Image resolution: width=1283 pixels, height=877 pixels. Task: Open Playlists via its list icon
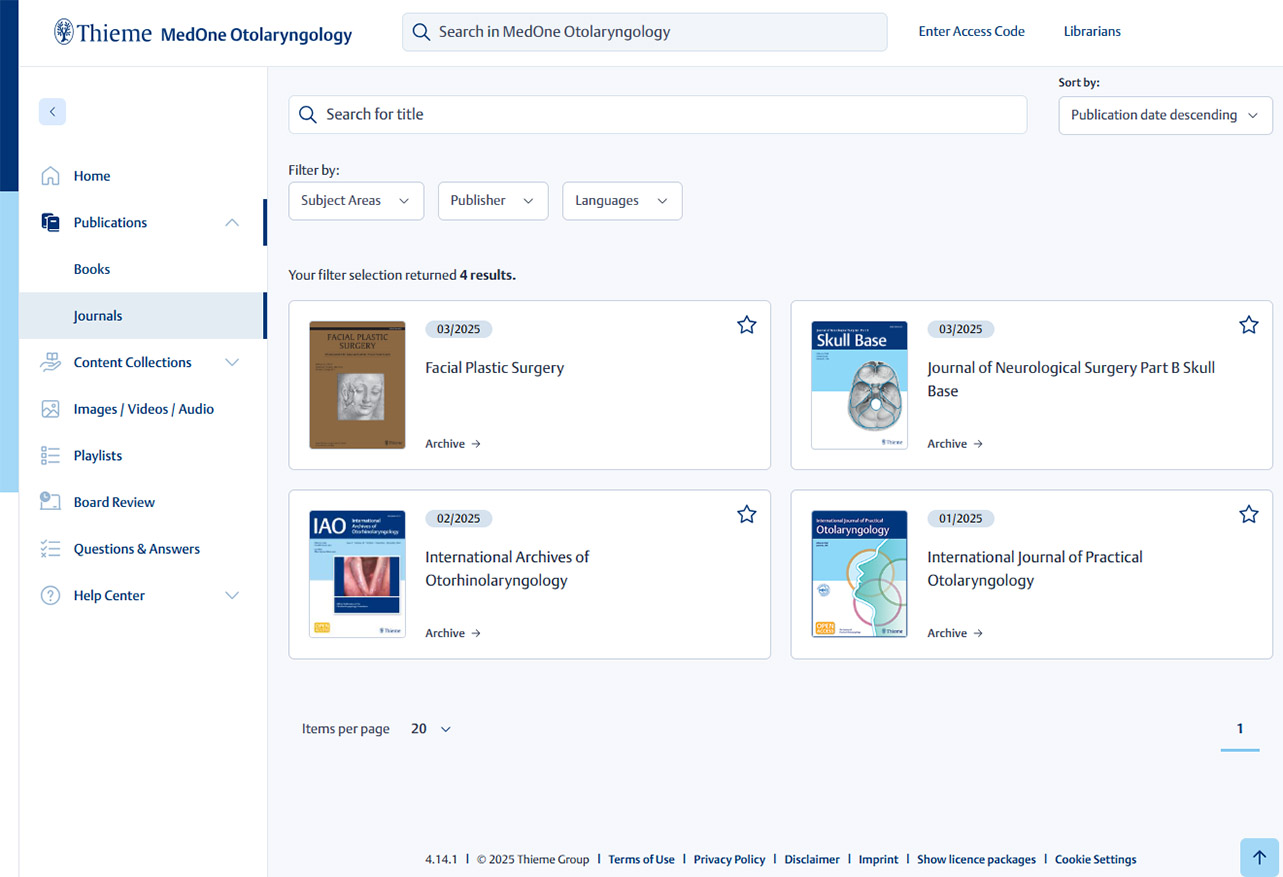click(50, 456)
